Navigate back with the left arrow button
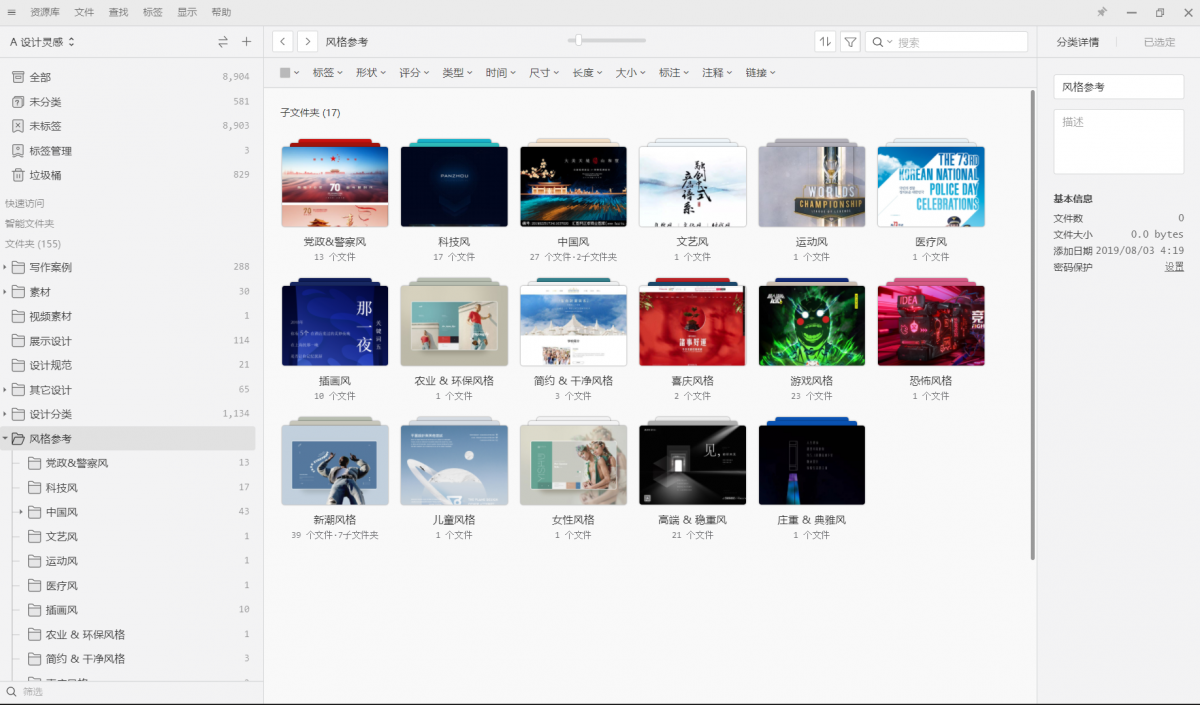 [x=283, y=41]
